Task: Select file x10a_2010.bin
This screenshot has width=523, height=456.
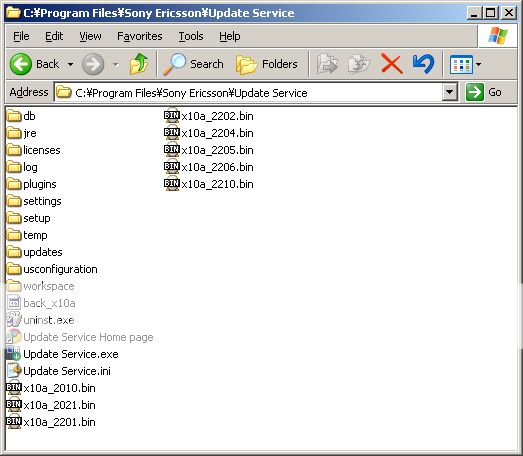Action: point(51,388)
